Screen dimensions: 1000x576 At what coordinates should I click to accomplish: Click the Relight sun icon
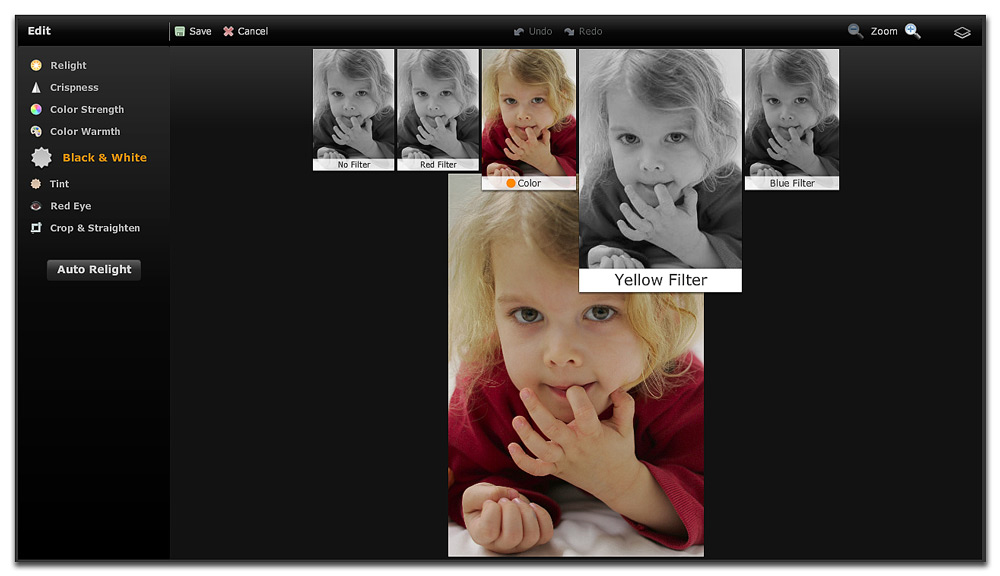36,65
